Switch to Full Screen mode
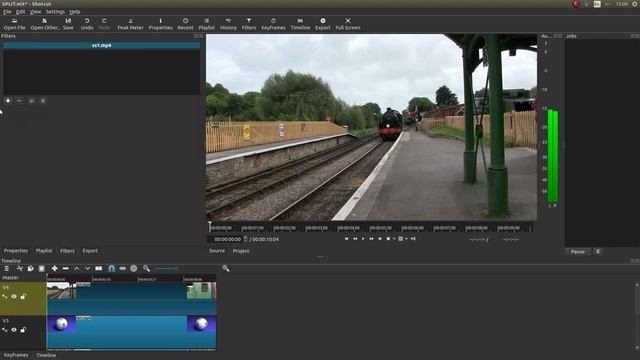Image resolution: width=640 pixels, height=360 pixels. tap(348, 24)
